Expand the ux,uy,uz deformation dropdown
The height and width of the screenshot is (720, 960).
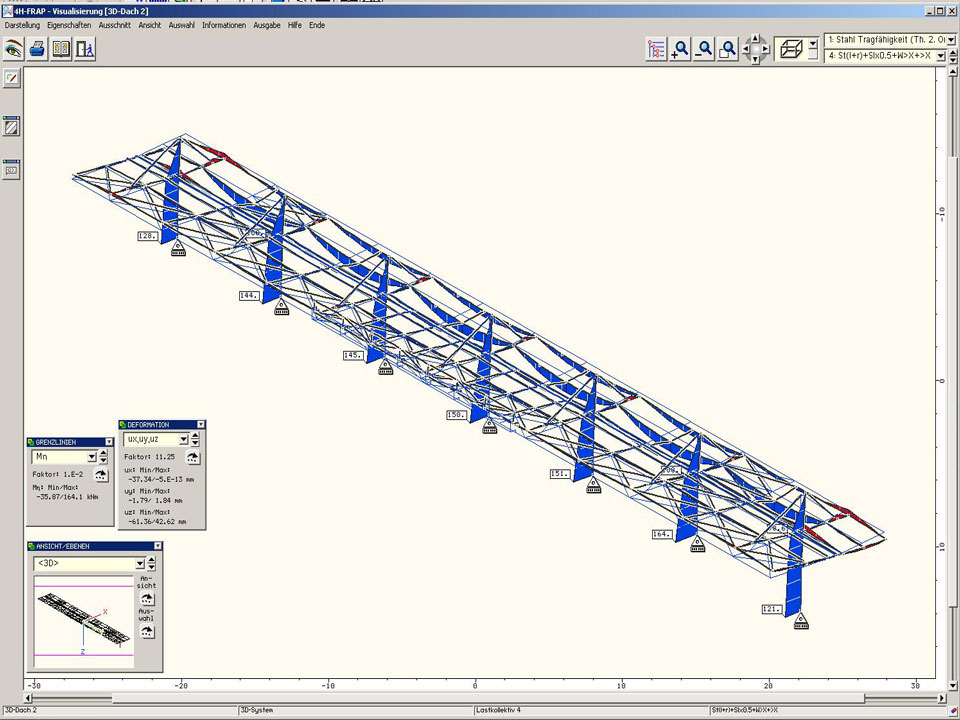click(183, 439)
